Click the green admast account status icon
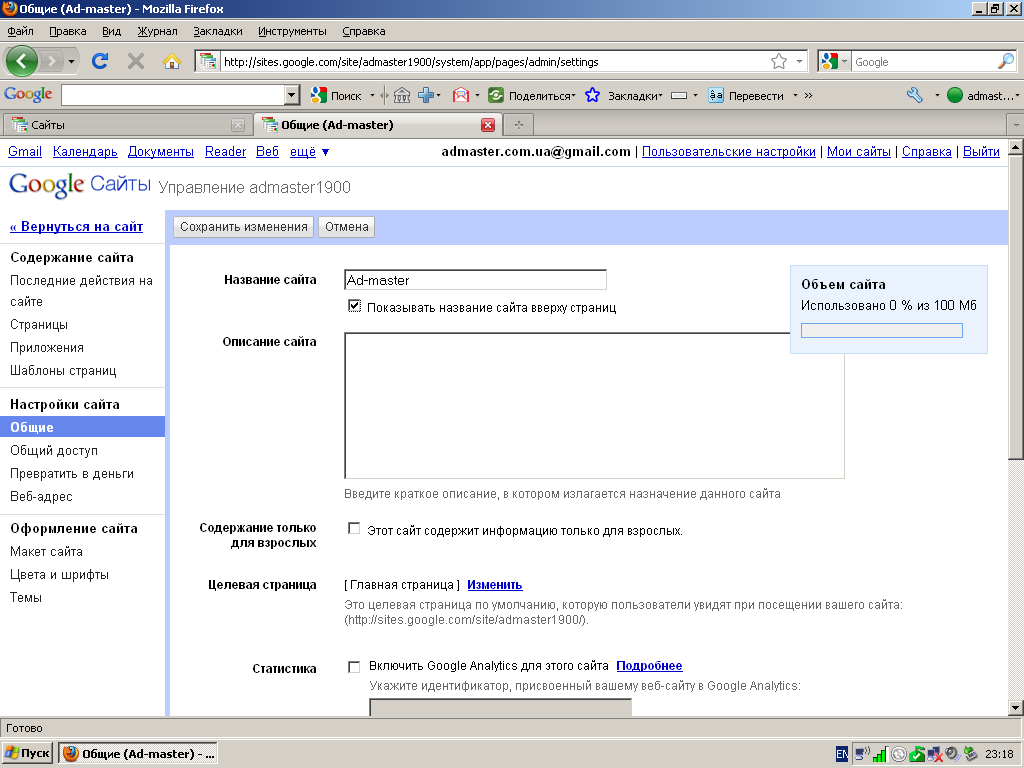Image resolution: width=1024 pixels, height=768 pixels. 955,95
